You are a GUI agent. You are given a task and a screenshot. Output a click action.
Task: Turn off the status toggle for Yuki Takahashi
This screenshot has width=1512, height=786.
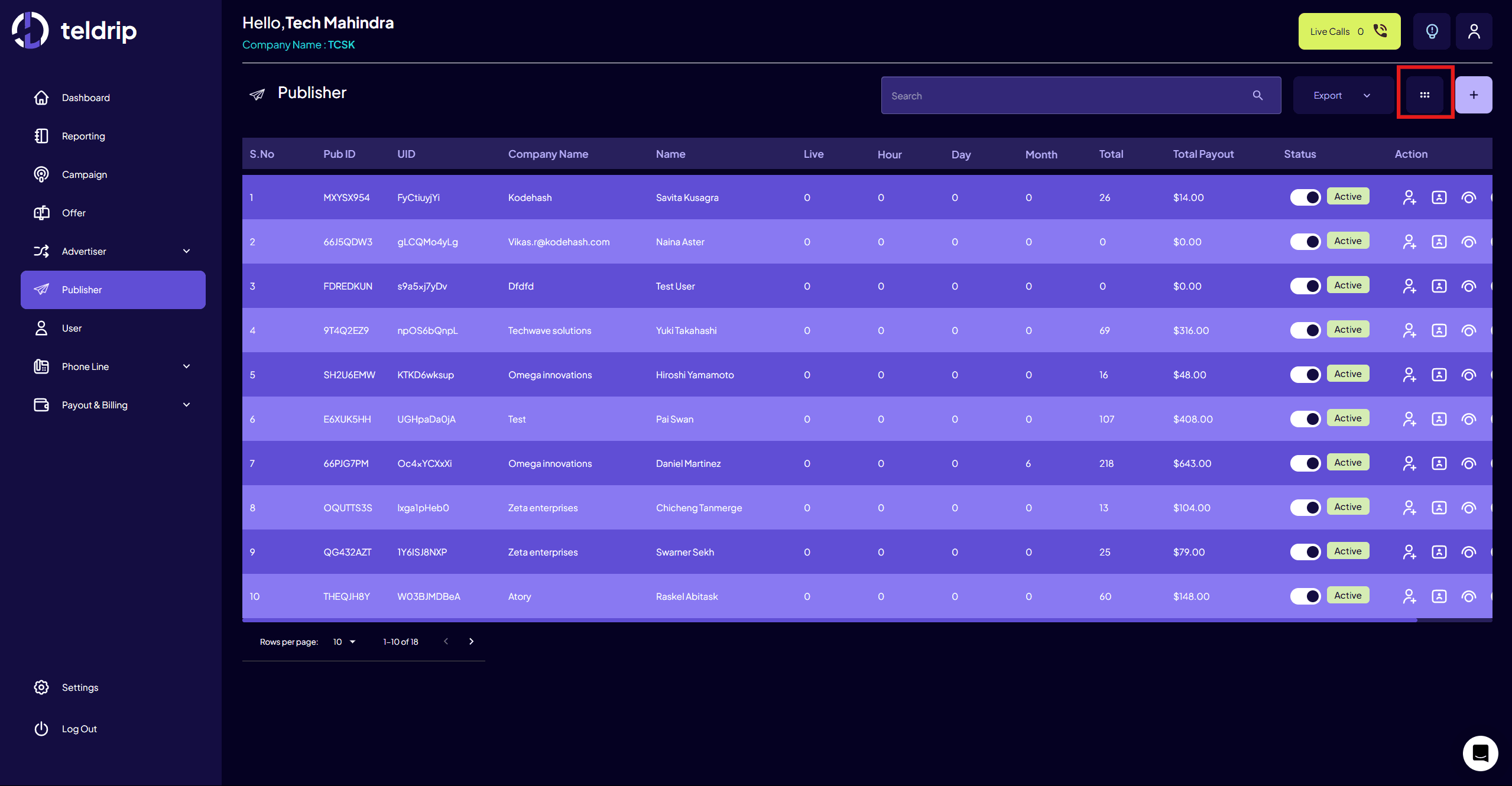(x=1306, y=330)
